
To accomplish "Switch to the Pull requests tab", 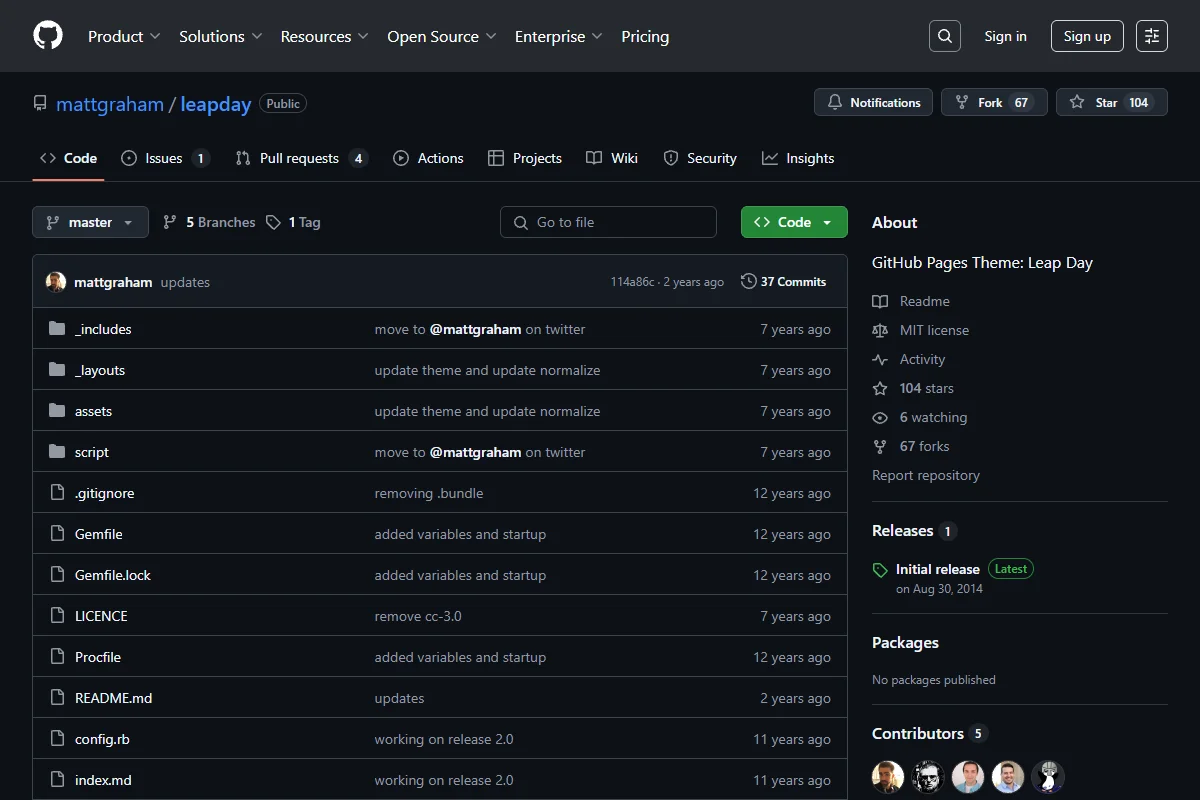I will click(301, 158).
